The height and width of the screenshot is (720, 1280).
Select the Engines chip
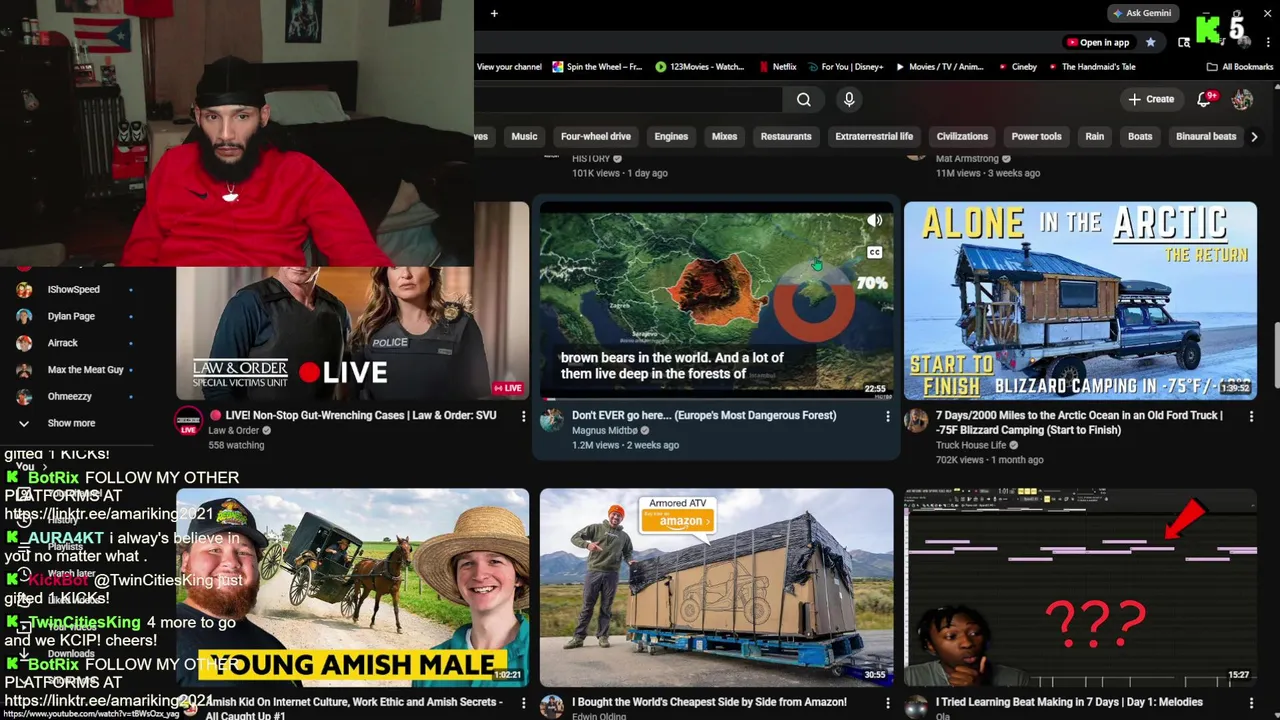[671, 136]
